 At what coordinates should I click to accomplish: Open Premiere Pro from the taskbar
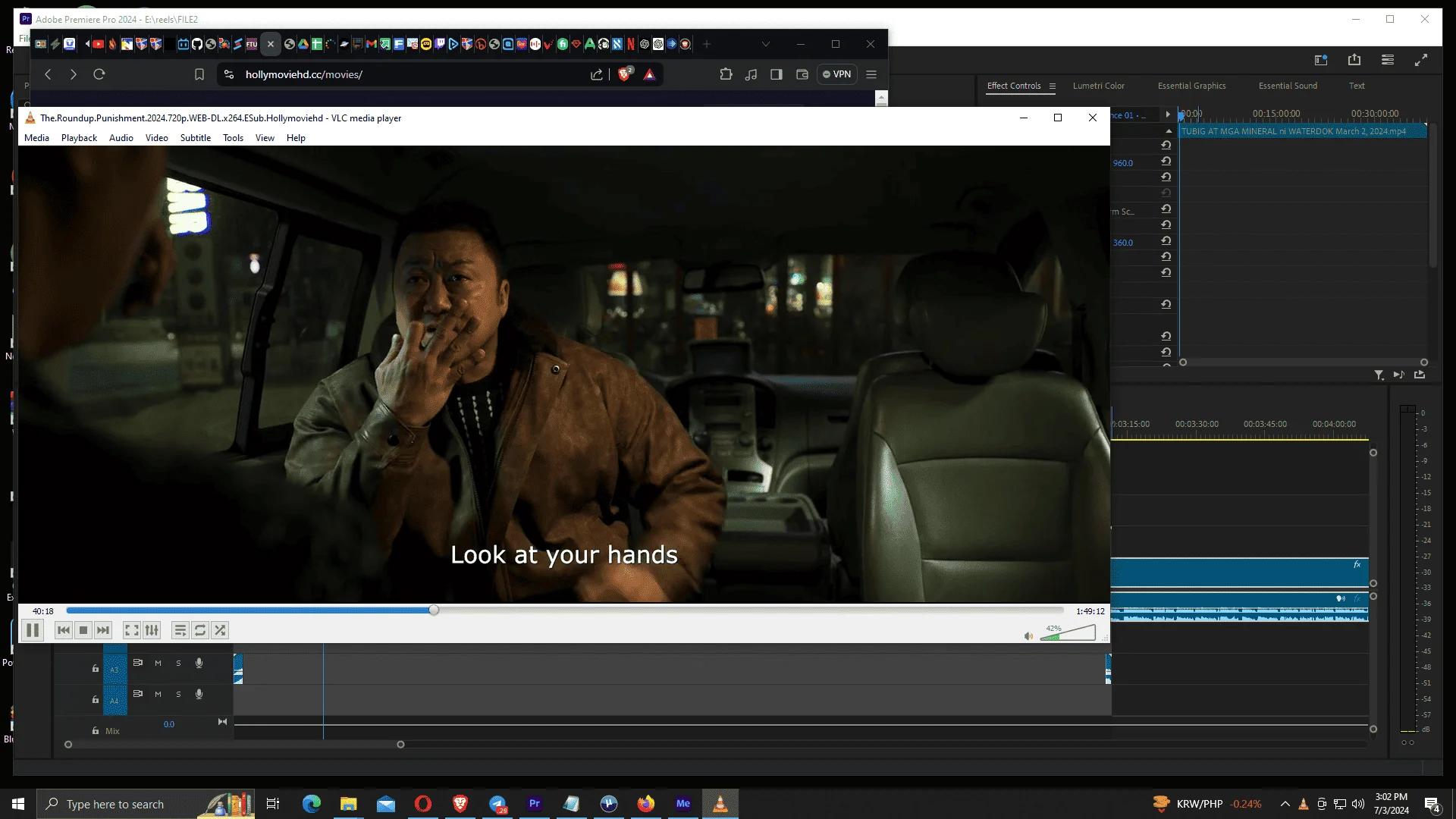click(535, 804)
